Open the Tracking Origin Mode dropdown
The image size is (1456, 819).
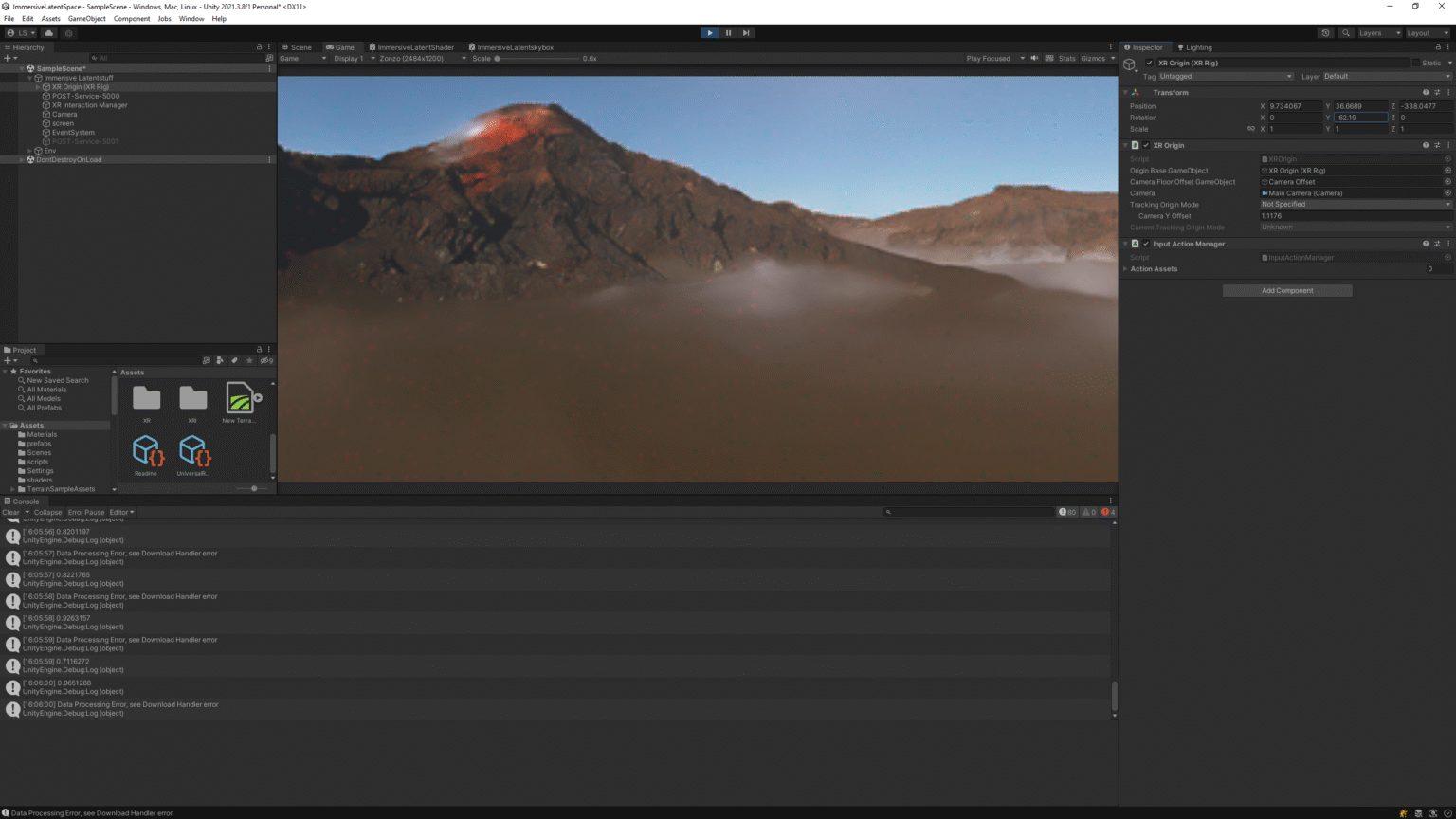(1356, 205)
